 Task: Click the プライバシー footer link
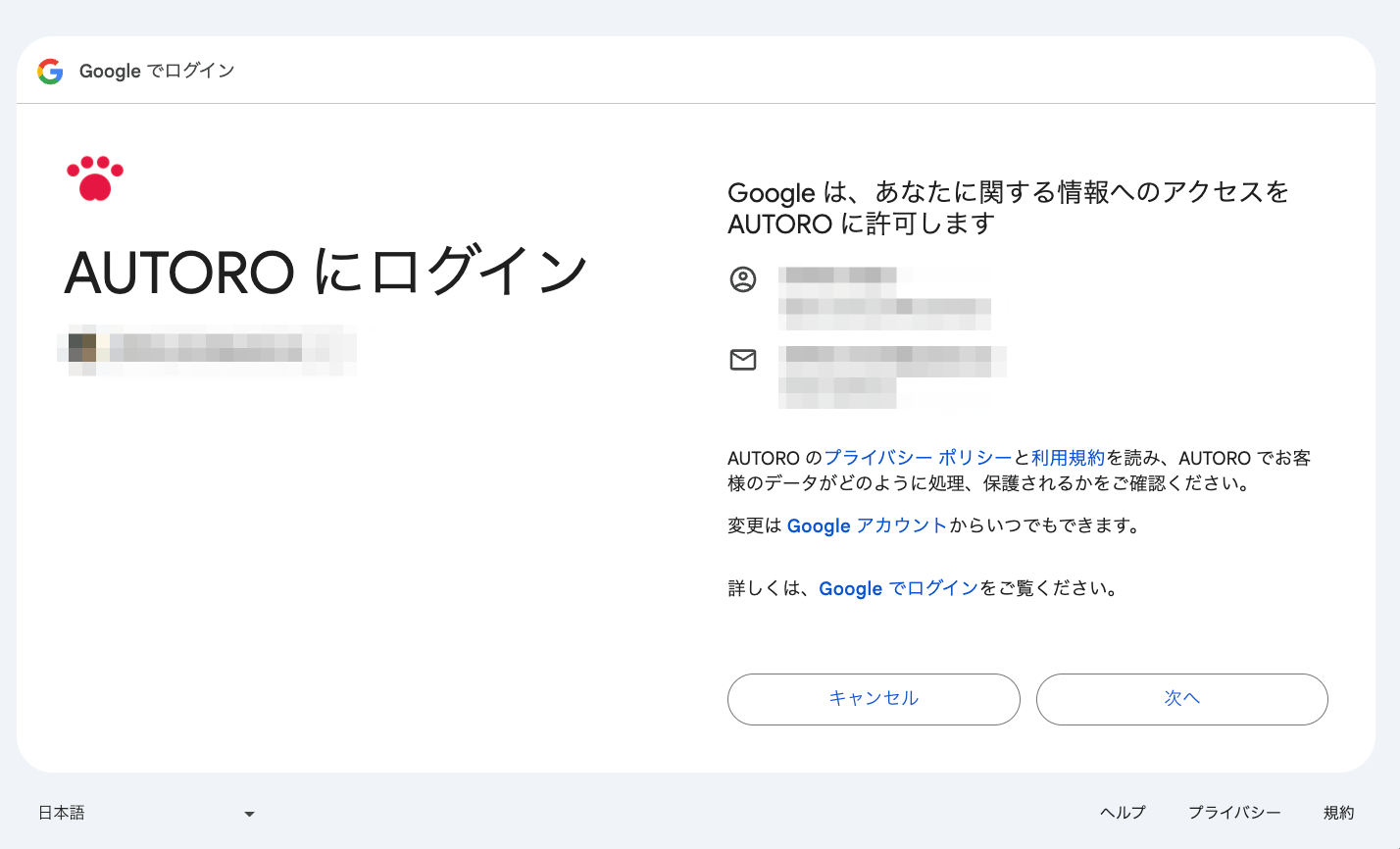tap(1234, 813)
